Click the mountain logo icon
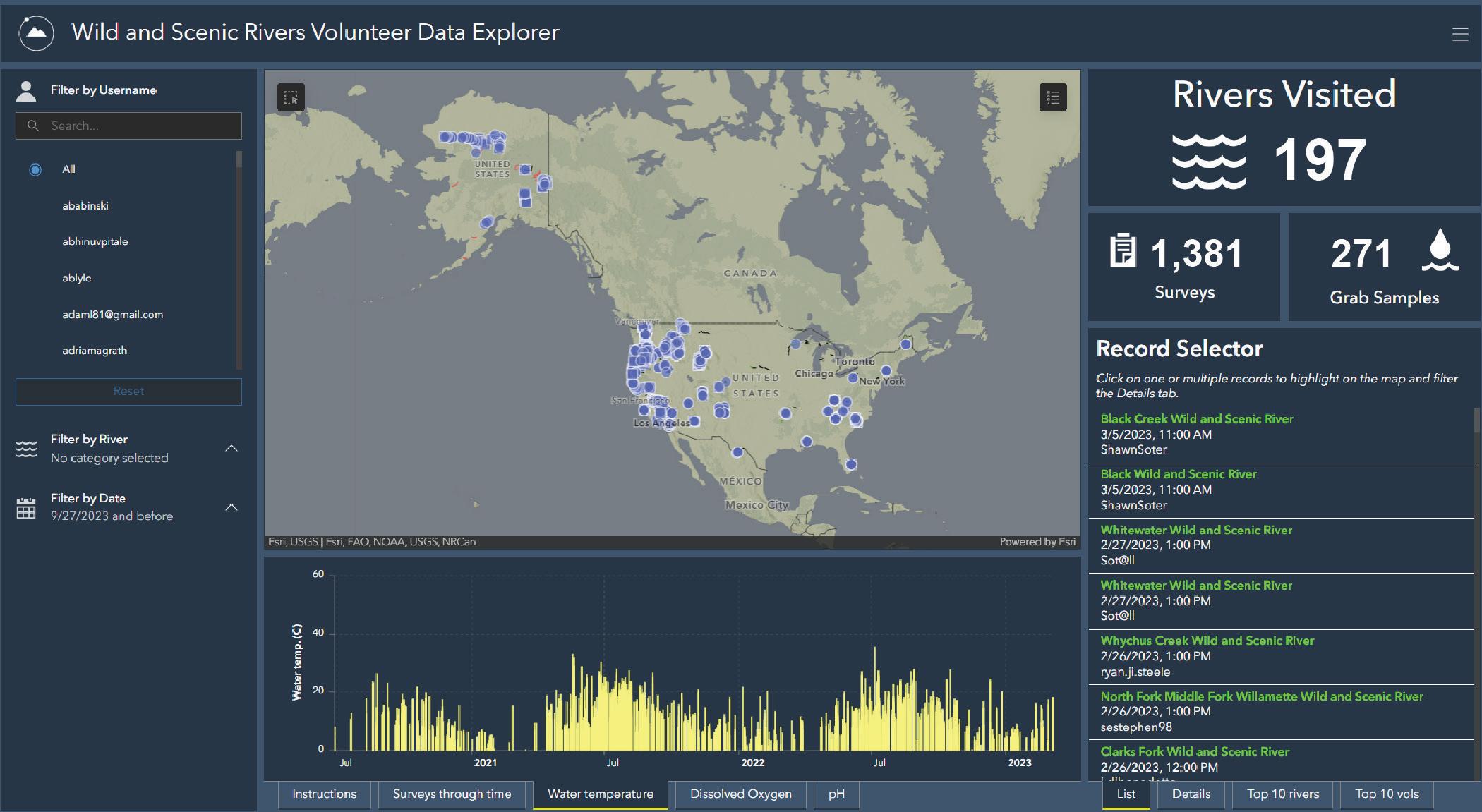The image size is (1482, 812). pyautogui.click(x=36, y=33)
